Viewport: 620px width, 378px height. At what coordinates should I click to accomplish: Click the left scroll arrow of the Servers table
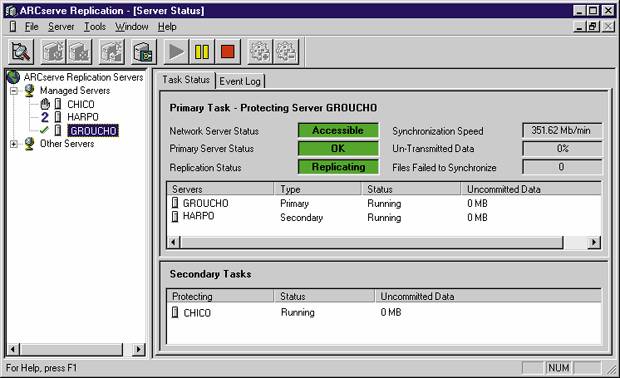(174, 242)
